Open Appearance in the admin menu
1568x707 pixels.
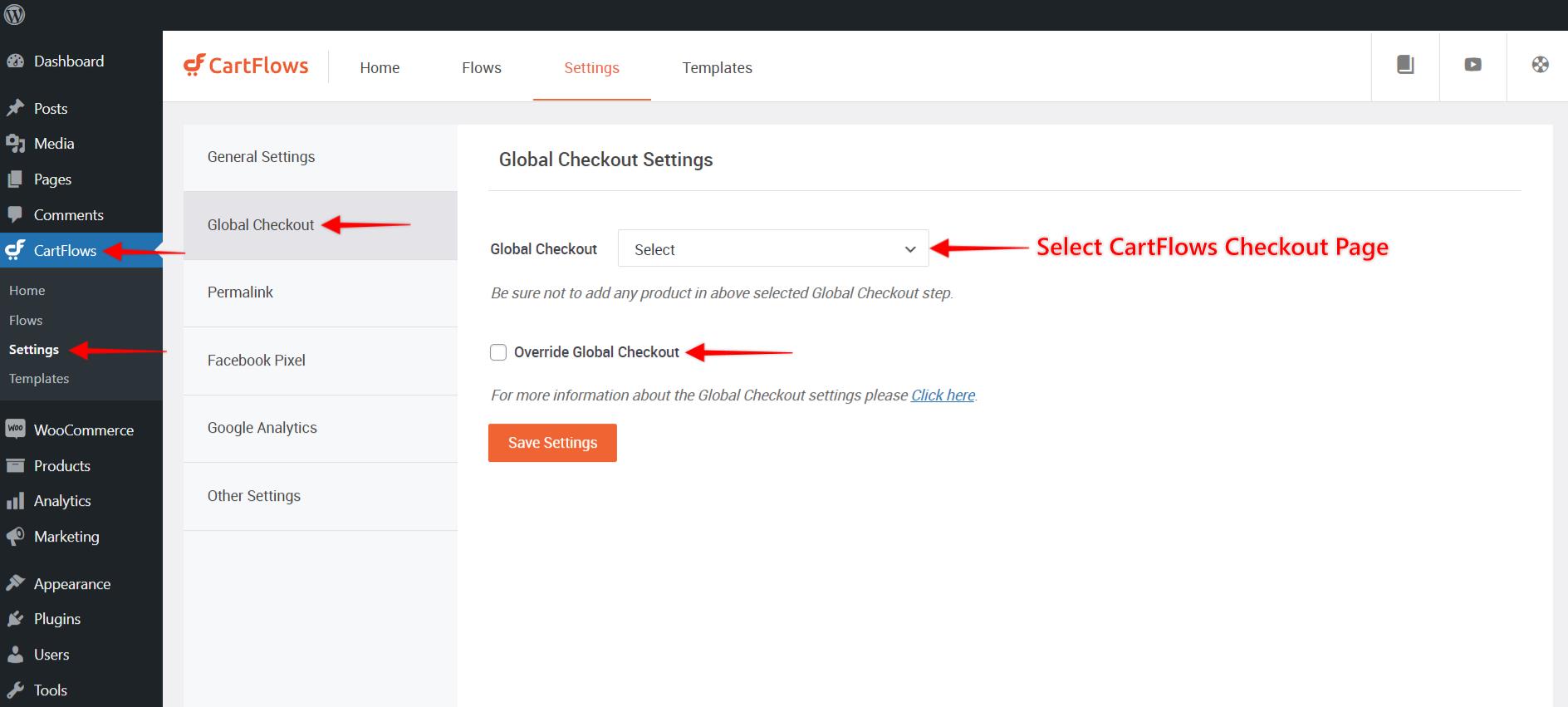pyautogui.click(x=71, y=584)
